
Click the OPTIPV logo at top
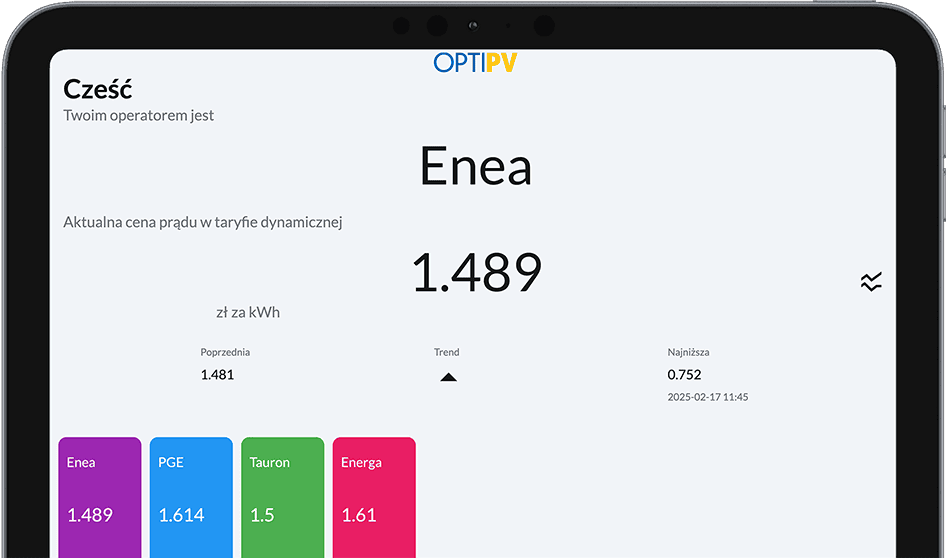tap(475, 62)
